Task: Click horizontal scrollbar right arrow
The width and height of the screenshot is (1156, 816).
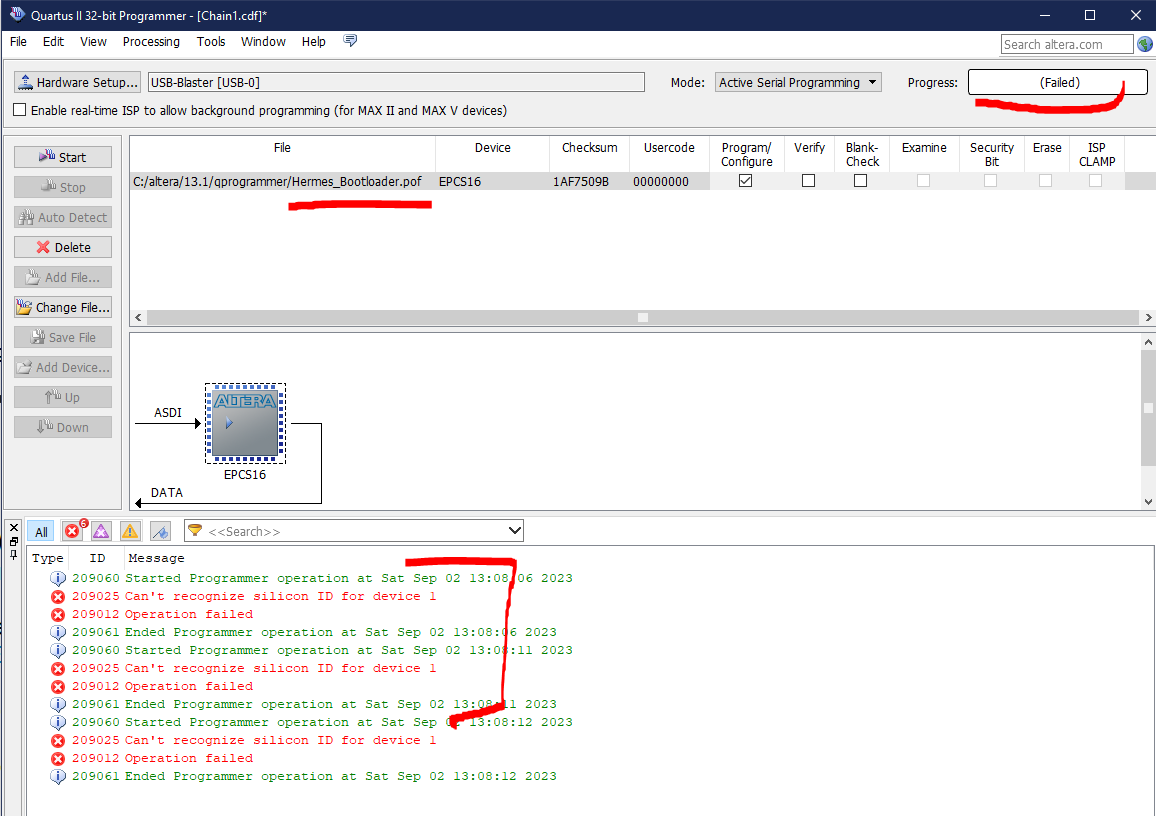Action: coord(1148,318)
